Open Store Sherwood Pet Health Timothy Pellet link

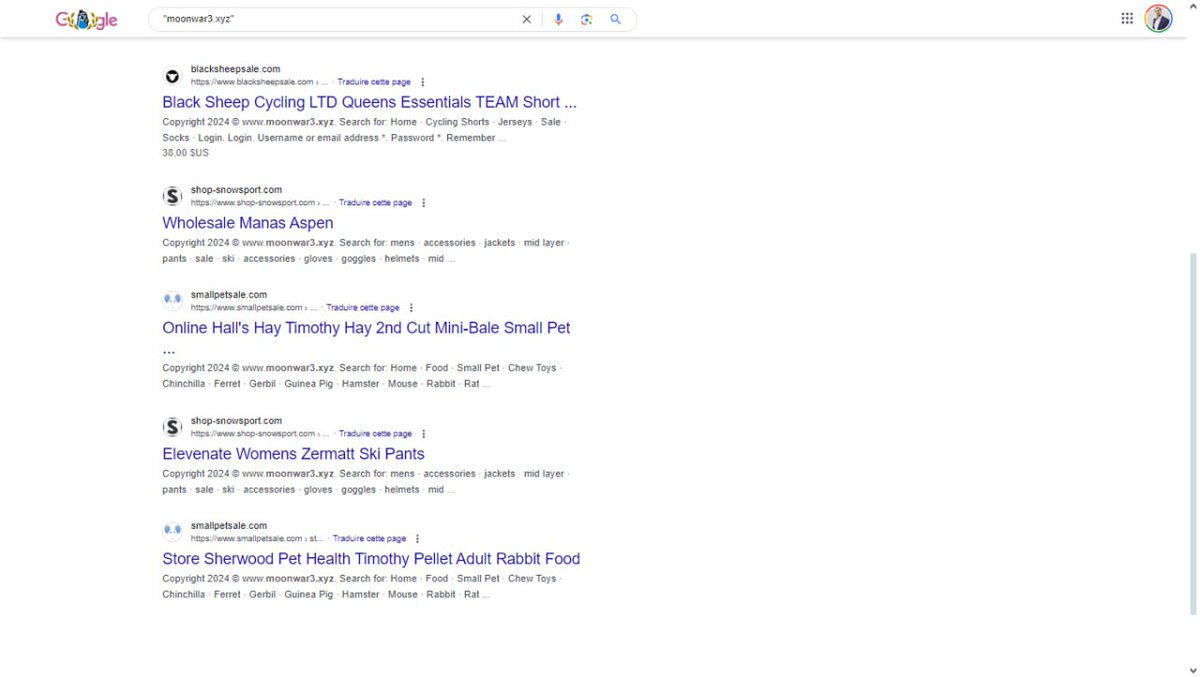tap(371, 559)
